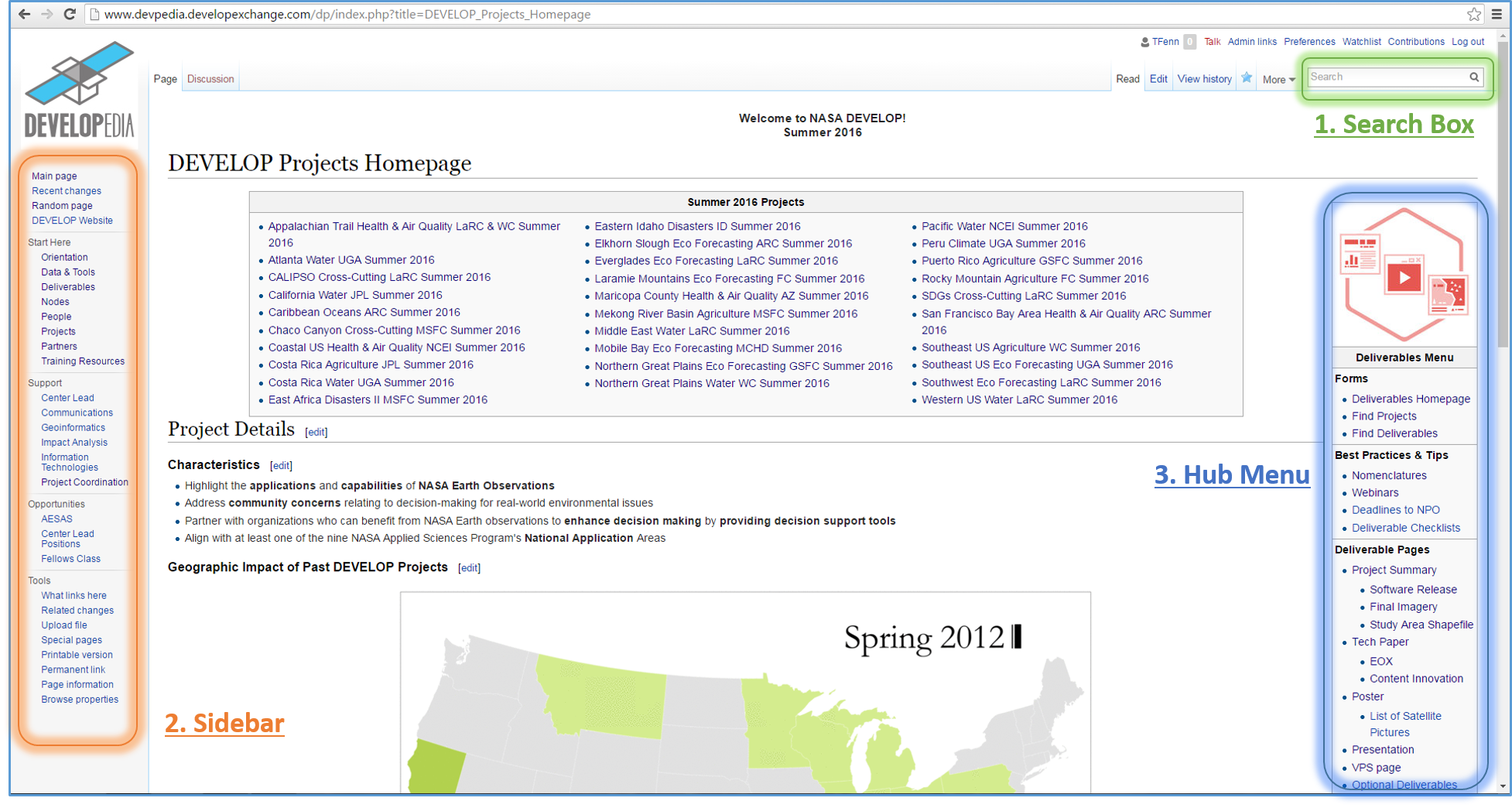This screenshot has height=808, width=1512.
Task: Open Find Deliverables link
Action: [x=1394, y=433]
